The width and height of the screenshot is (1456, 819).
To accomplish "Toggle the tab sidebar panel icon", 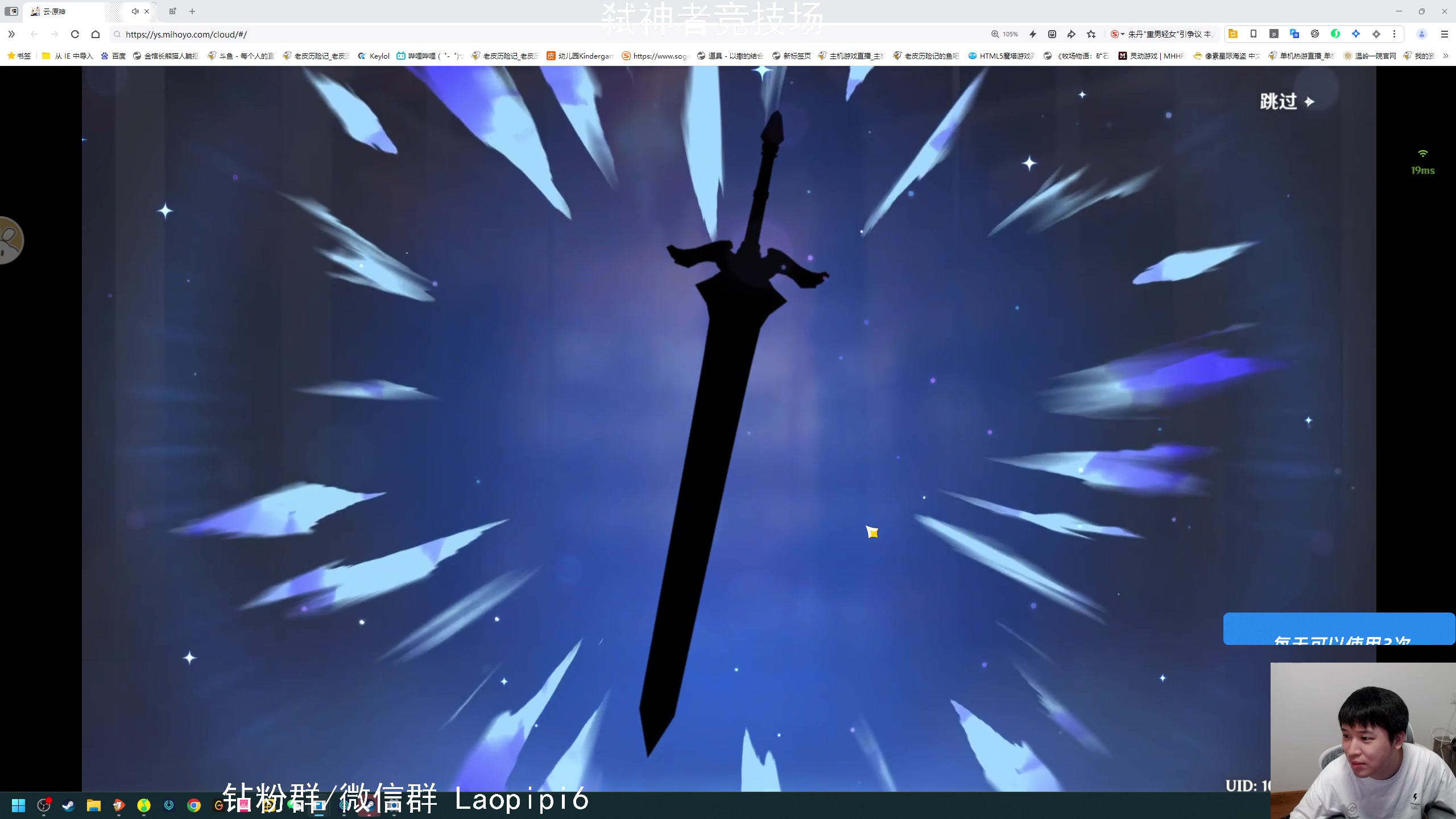I will [11, 11].
